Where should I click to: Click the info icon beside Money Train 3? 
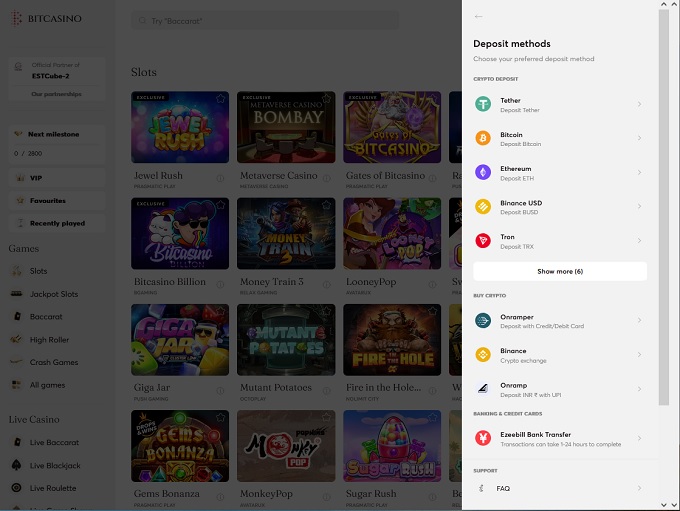[x=327, y=285]
